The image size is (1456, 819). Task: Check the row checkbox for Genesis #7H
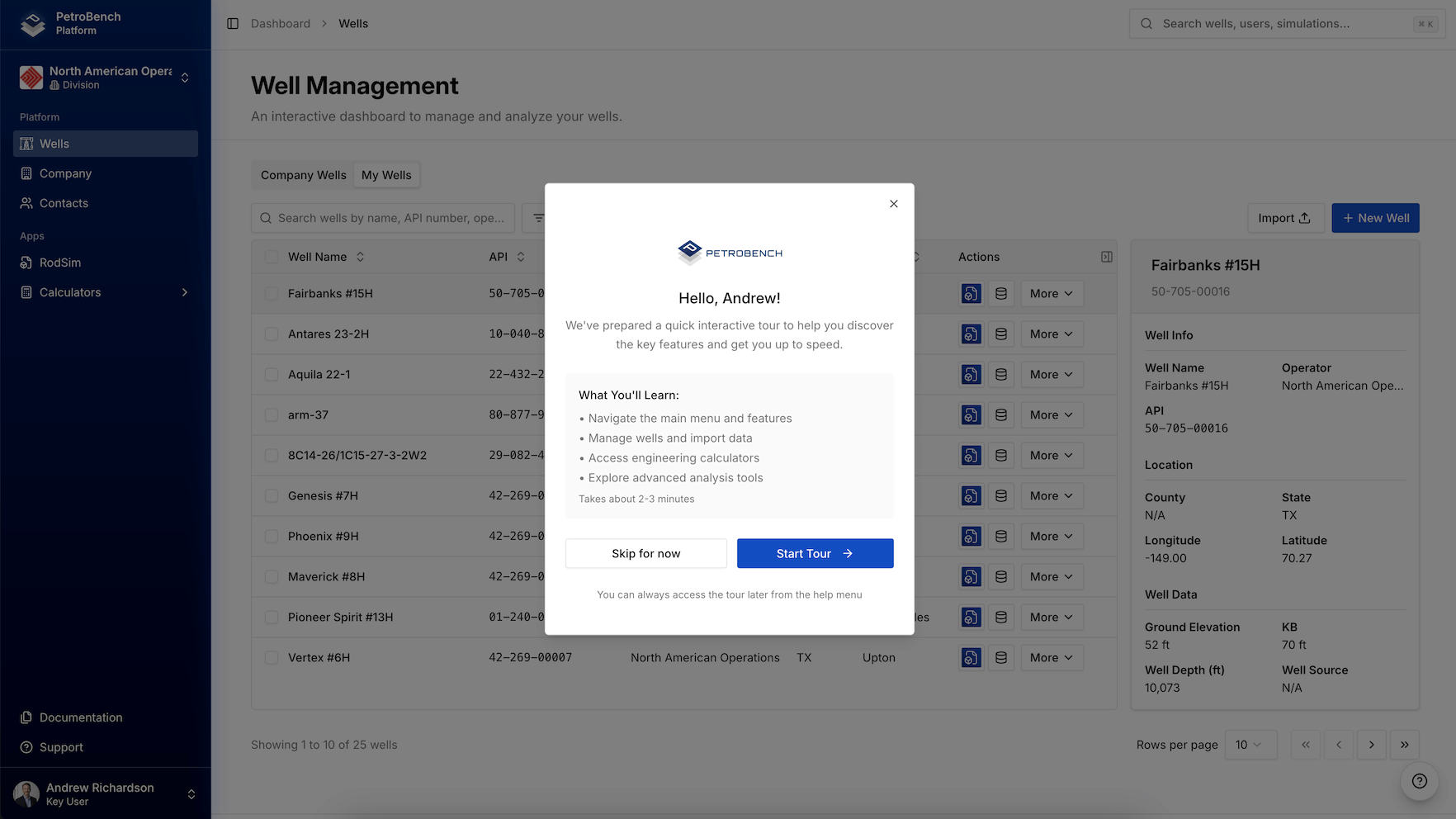click(x=272, y=495)
